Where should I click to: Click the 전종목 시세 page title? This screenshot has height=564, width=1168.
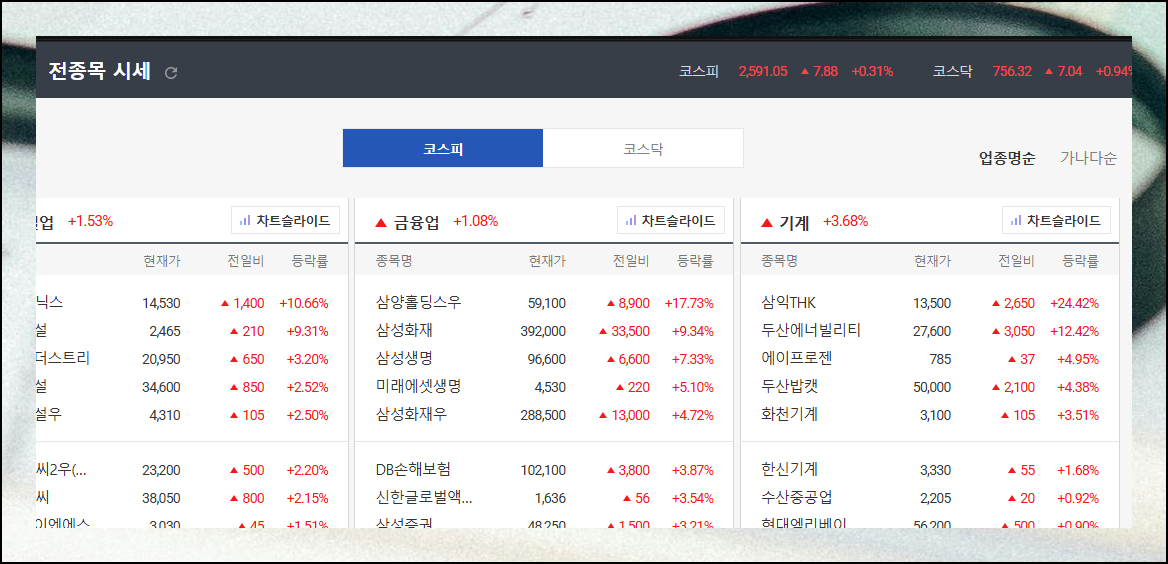[x=100, y=72]
